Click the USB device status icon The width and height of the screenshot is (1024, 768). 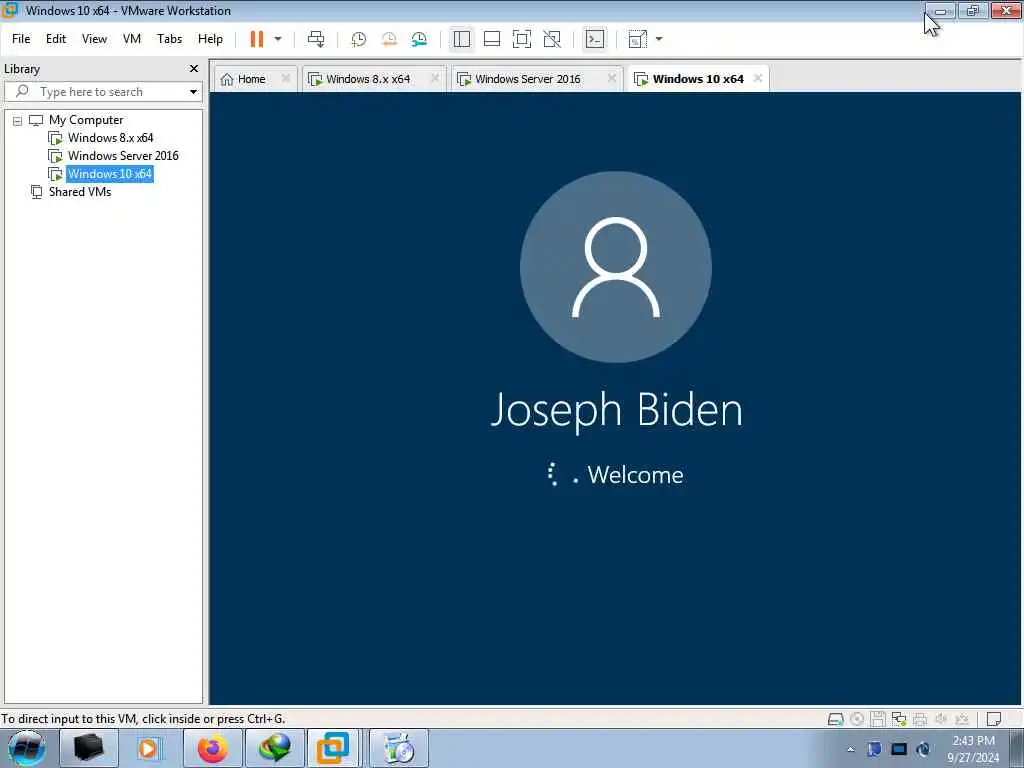(x=962, y=719)
